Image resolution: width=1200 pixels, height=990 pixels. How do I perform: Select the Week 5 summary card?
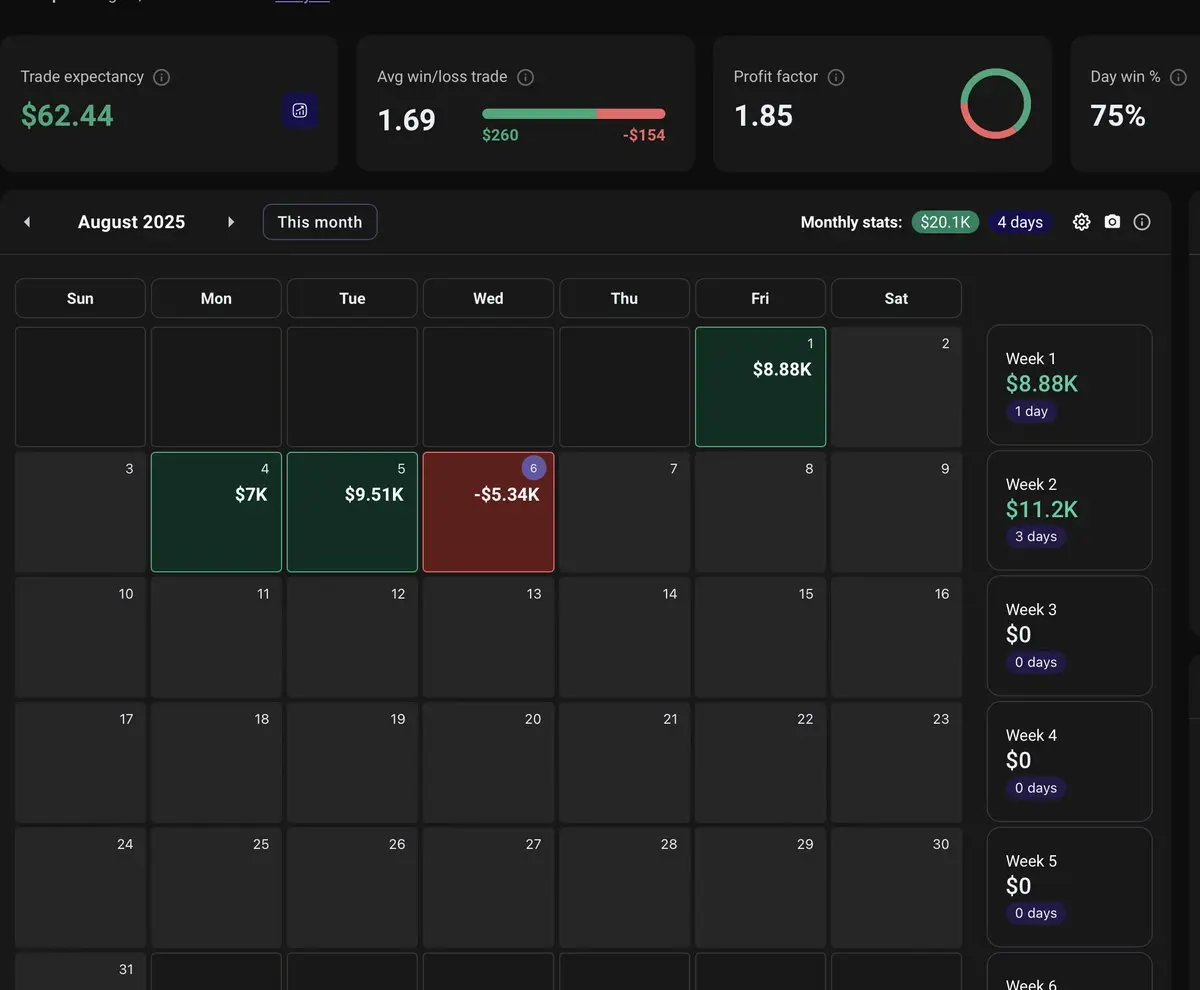(x=1069, y=887)
